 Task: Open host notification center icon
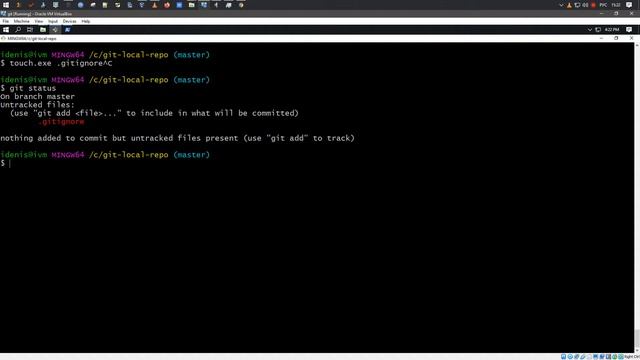[x=629, y=5]
